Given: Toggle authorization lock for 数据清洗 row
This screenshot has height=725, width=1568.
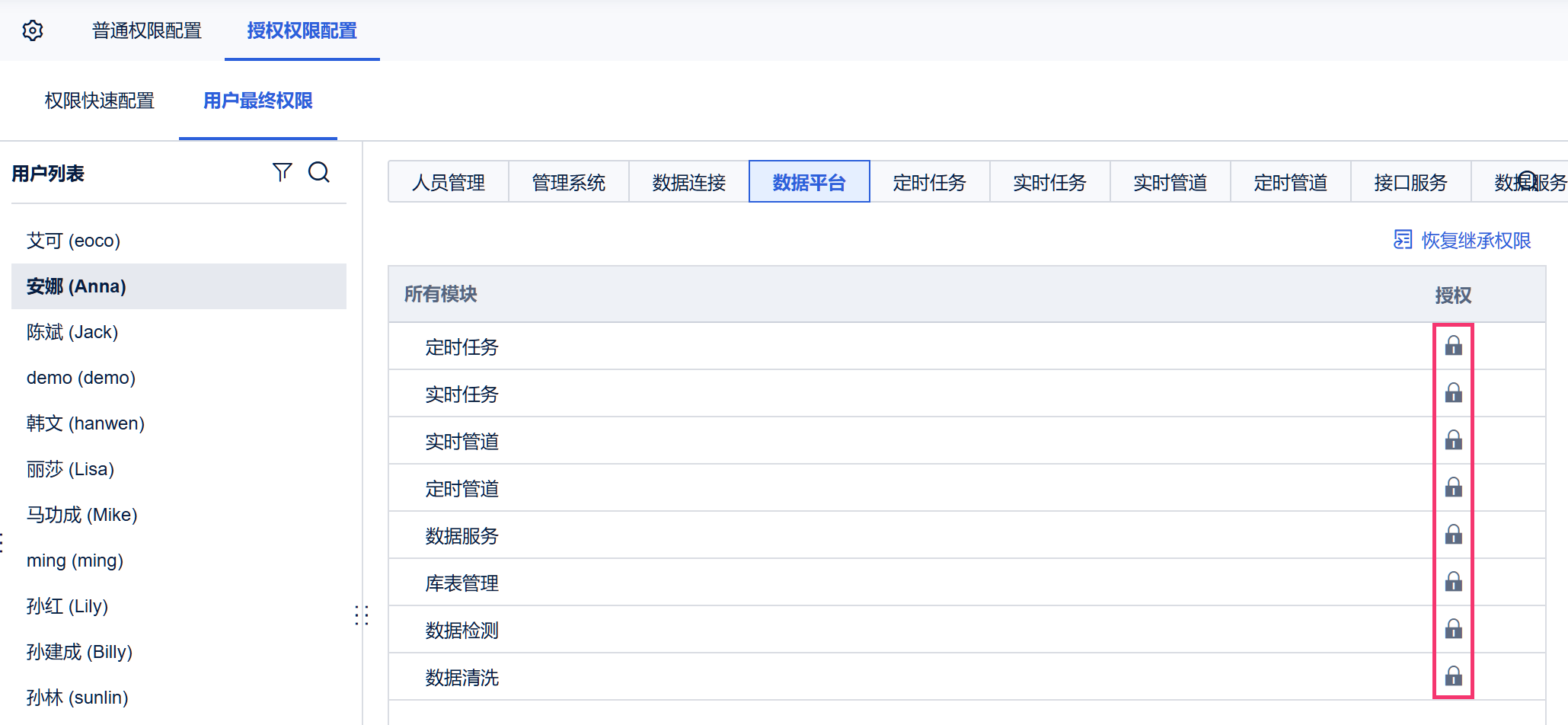Looking at the screenshot, I should point(1453,676).
